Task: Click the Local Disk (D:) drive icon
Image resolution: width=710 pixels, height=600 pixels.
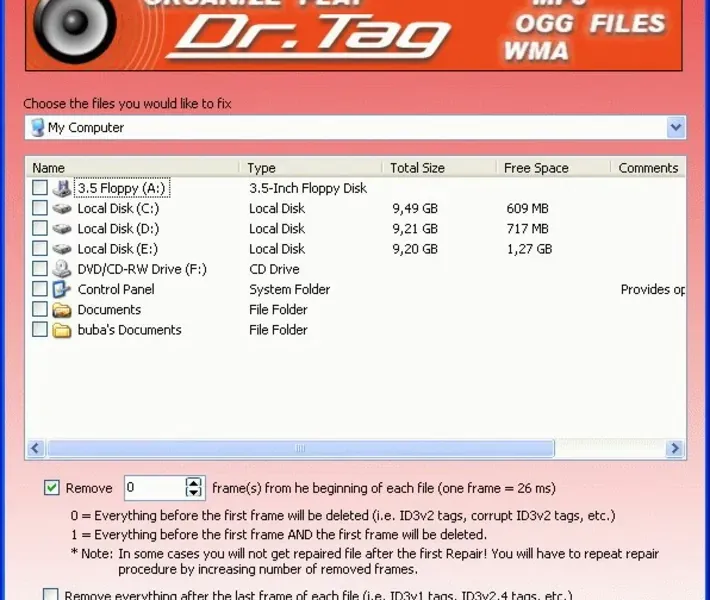Action: (62, 229)
